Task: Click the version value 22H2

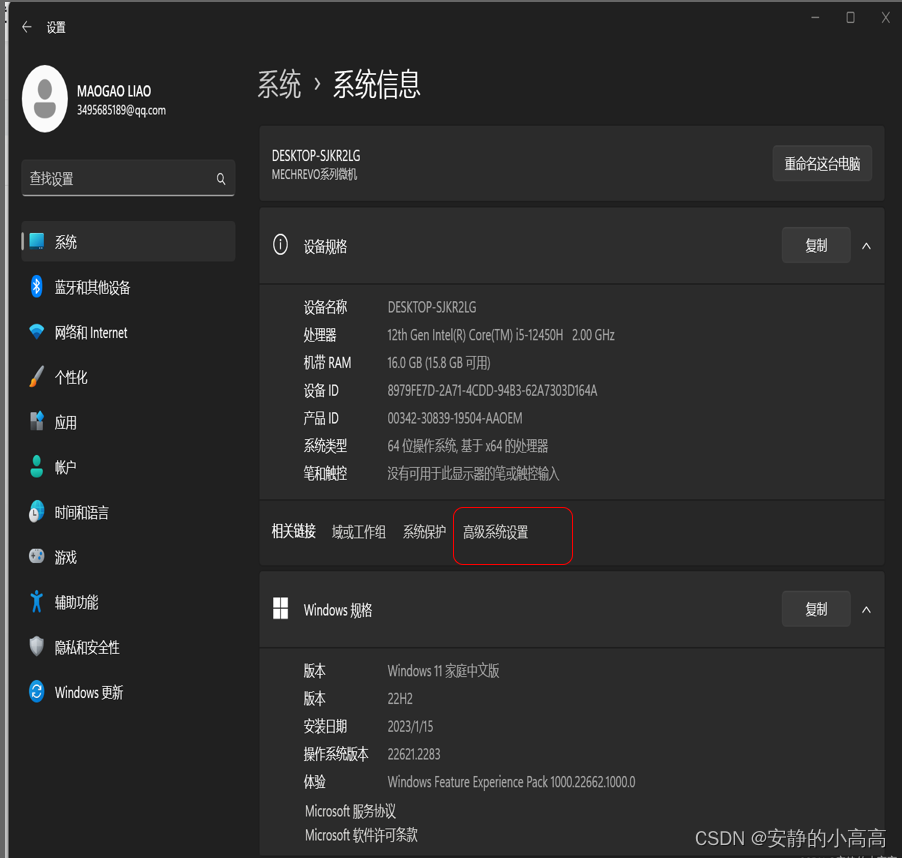Action: (400, 699)
